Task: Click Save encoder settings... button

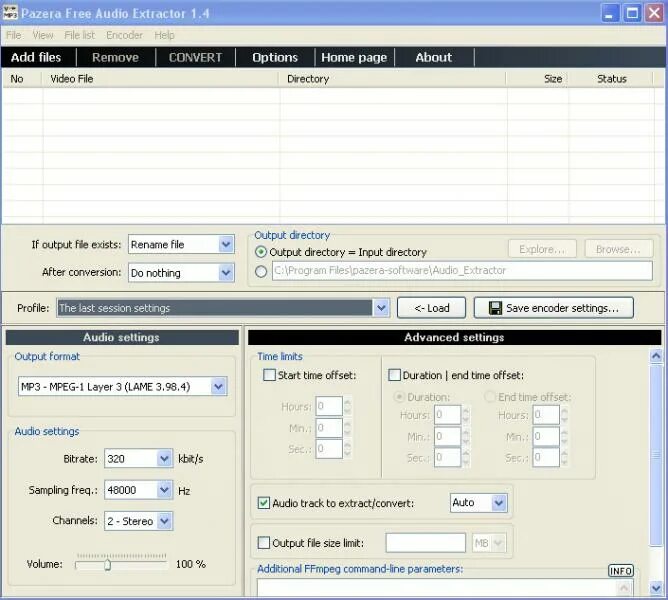Action: coord(554,308)
